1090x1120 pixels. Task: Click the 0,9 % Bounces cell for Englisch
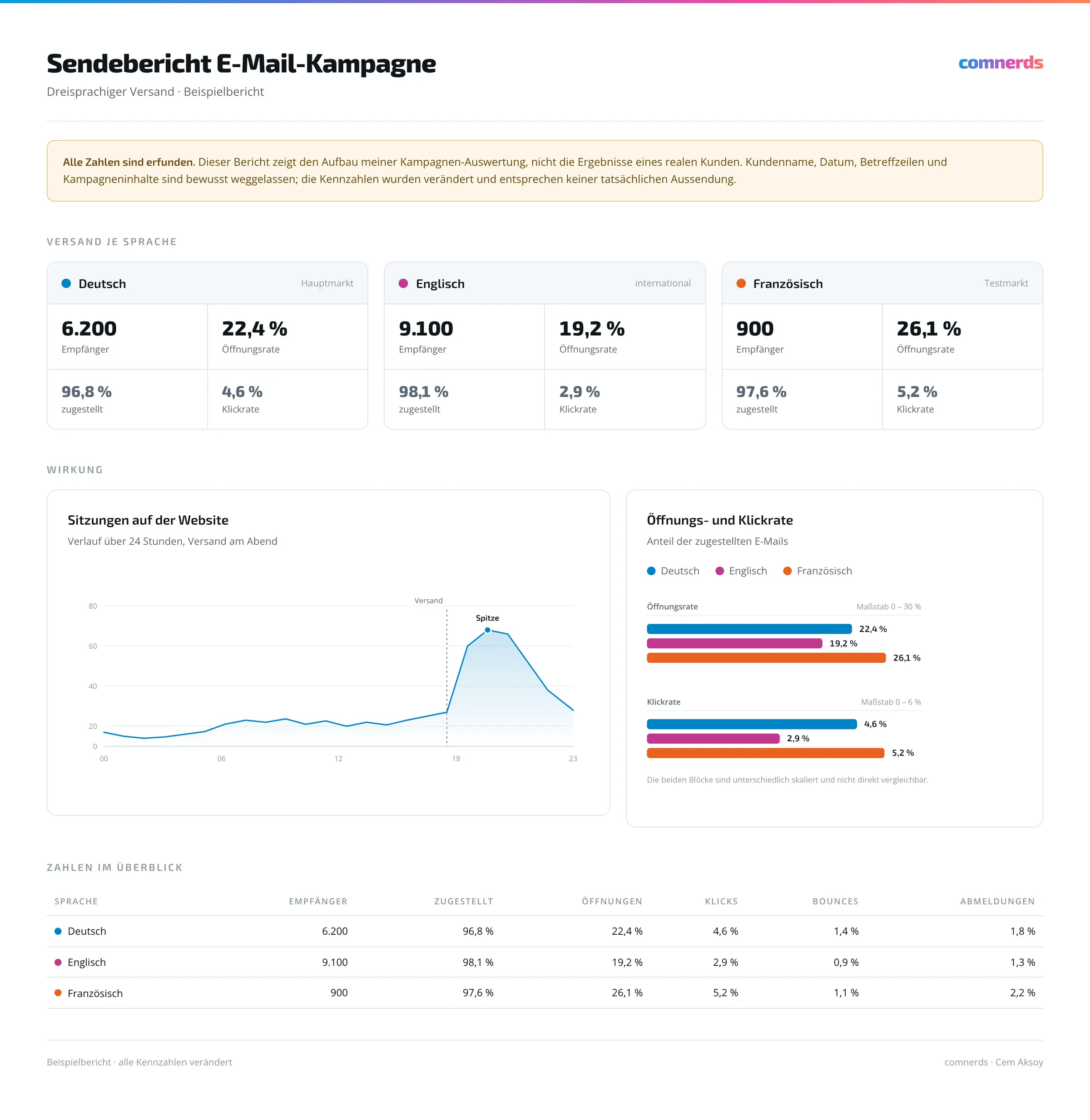click(846, 962)
